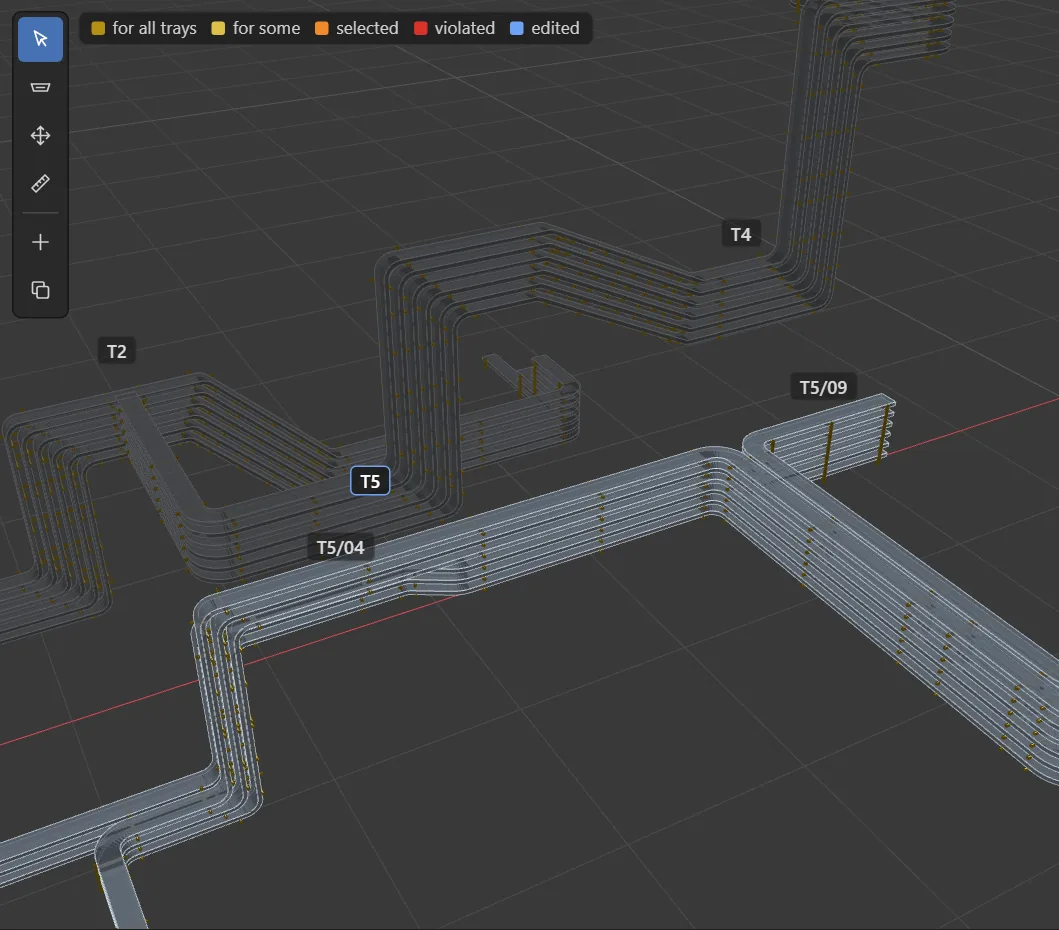Activate the move tool with four arrows

41,136
